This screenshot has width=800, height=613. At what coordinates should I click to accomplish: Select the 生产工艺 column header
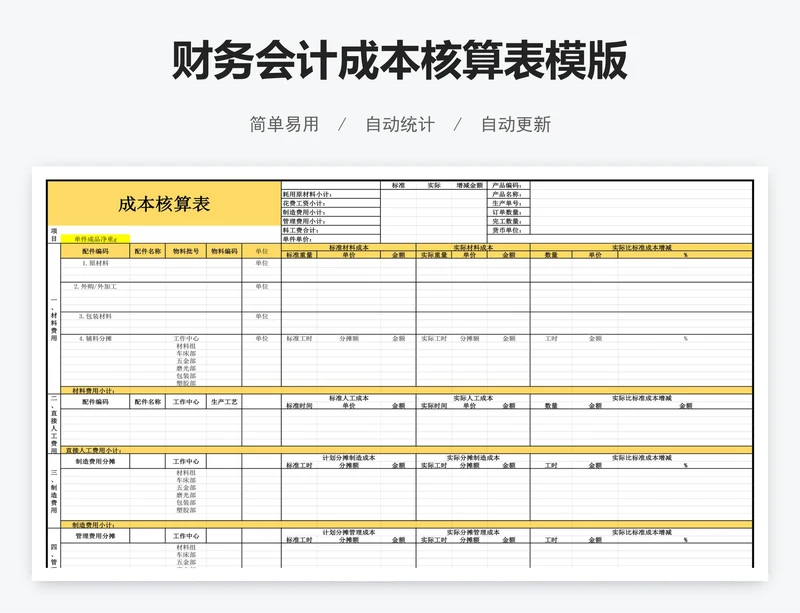point(224,402)
